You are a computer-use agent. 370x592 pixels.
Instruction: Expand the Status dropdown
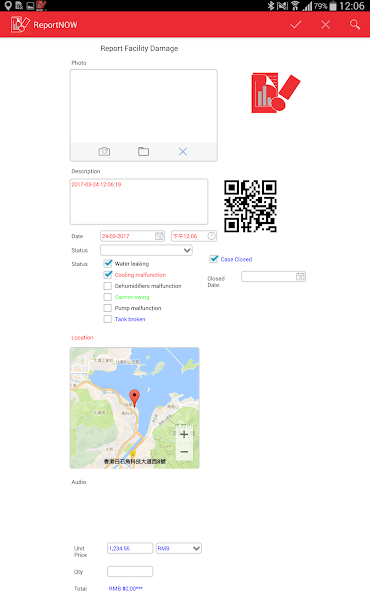(x=146, y=250)
